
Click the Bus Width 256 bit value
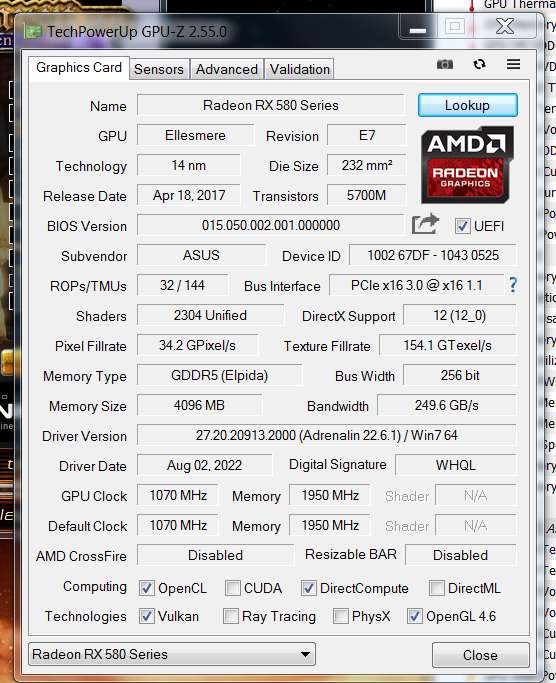coord(460,375)
